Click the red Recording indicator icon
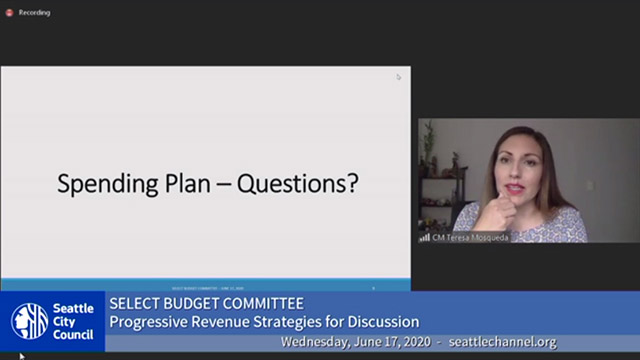 9,13
